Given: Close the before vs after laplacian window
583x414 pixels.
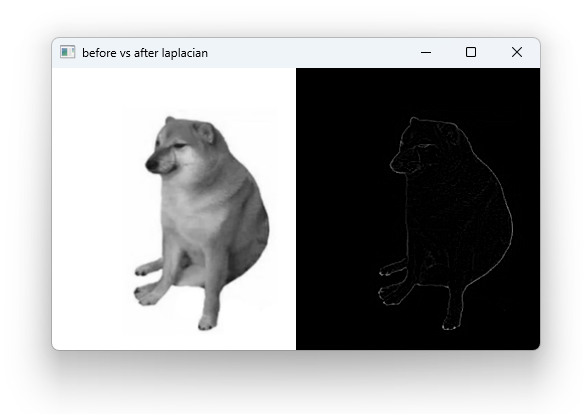Looking at the screenshot, I should 517,52.
